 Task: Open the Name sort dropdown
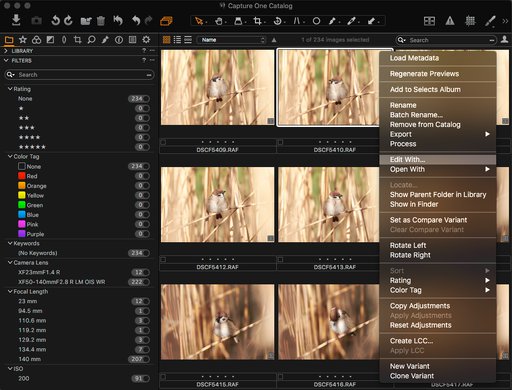[231, 40]
